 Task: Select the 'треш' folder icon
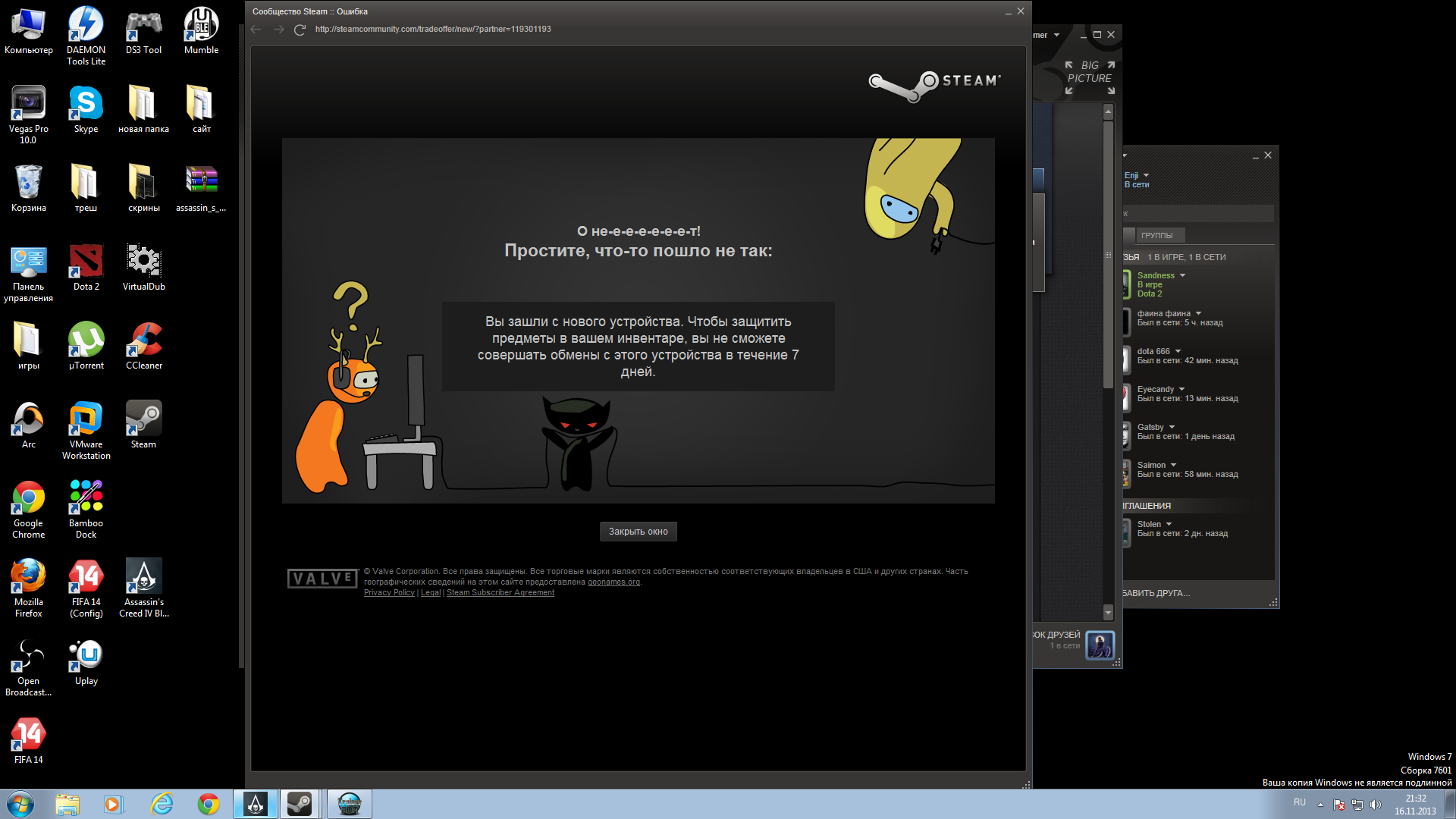[86, 189]
